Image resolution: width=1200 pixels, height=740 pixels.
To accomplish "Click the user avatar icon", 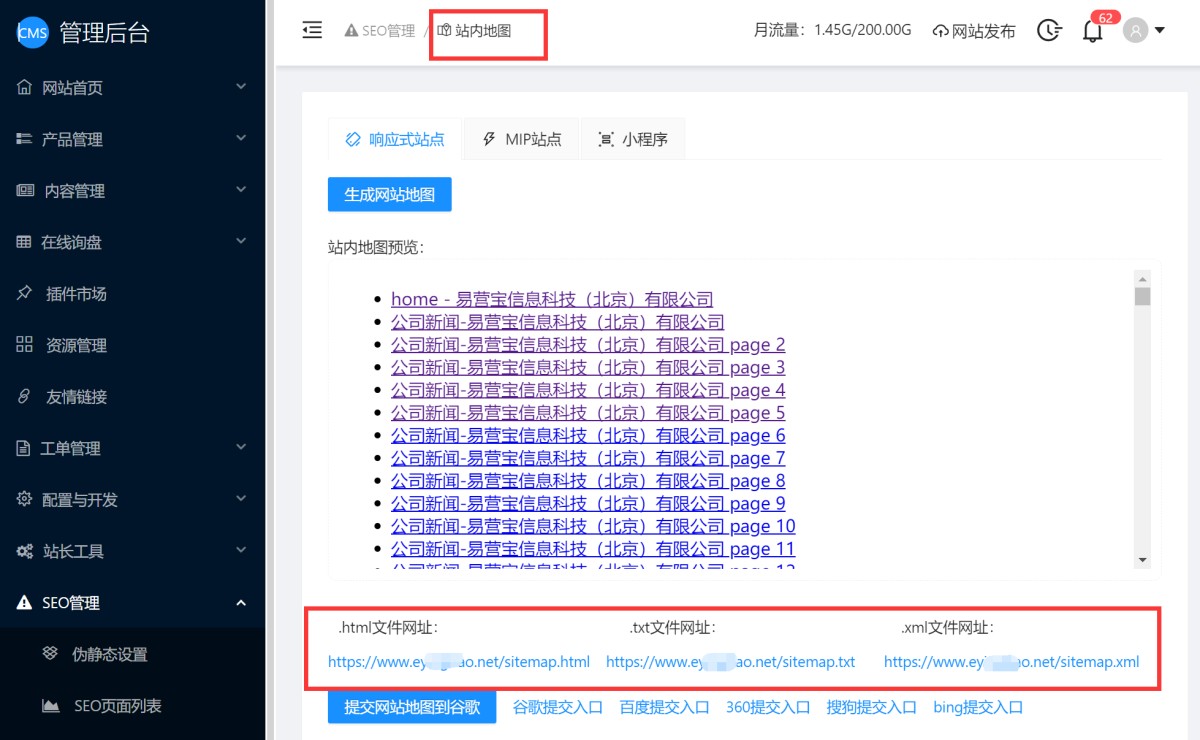I will pos(1135,30).
